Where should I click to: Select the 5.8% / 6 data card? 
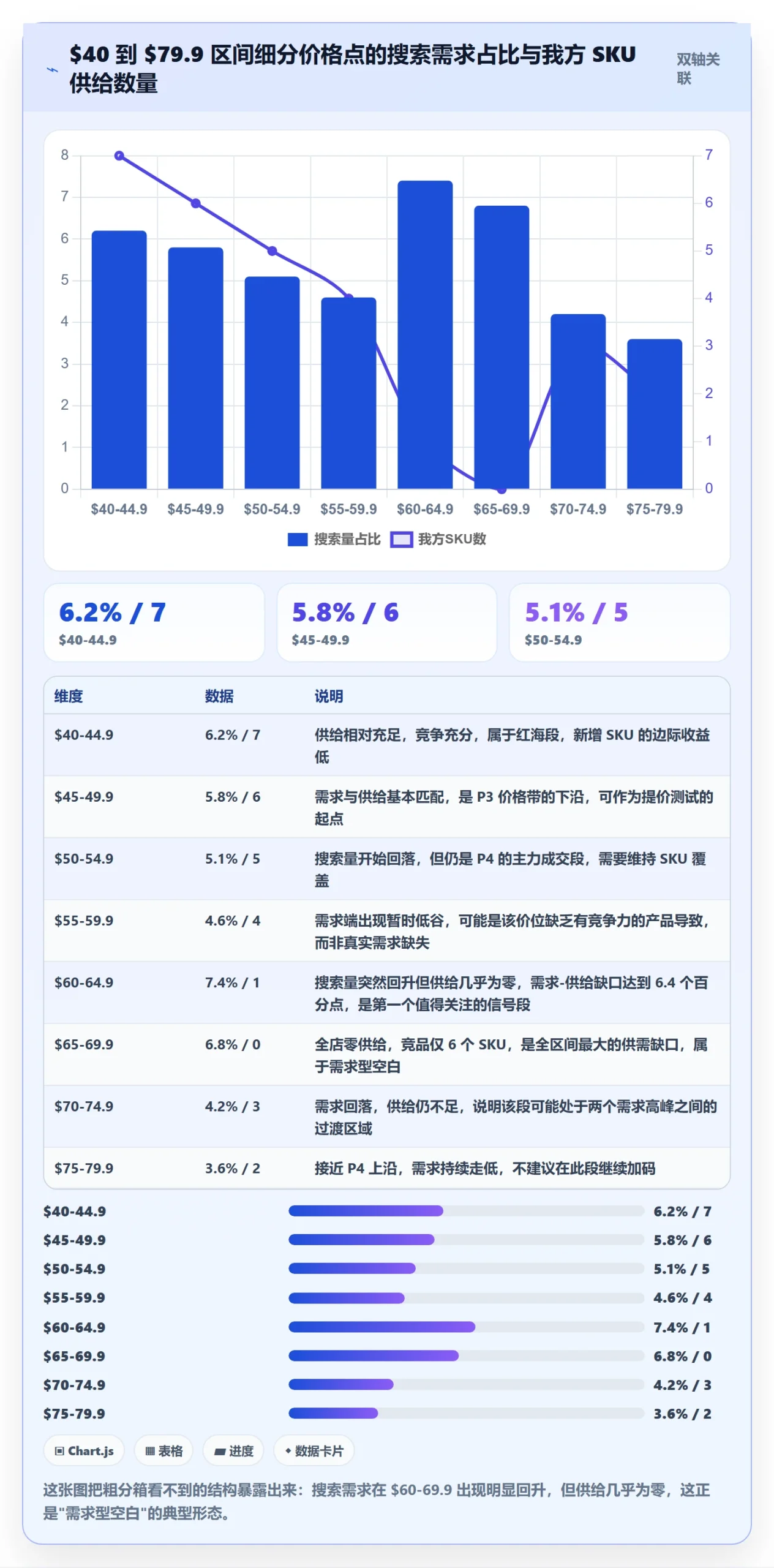point(387,622)
